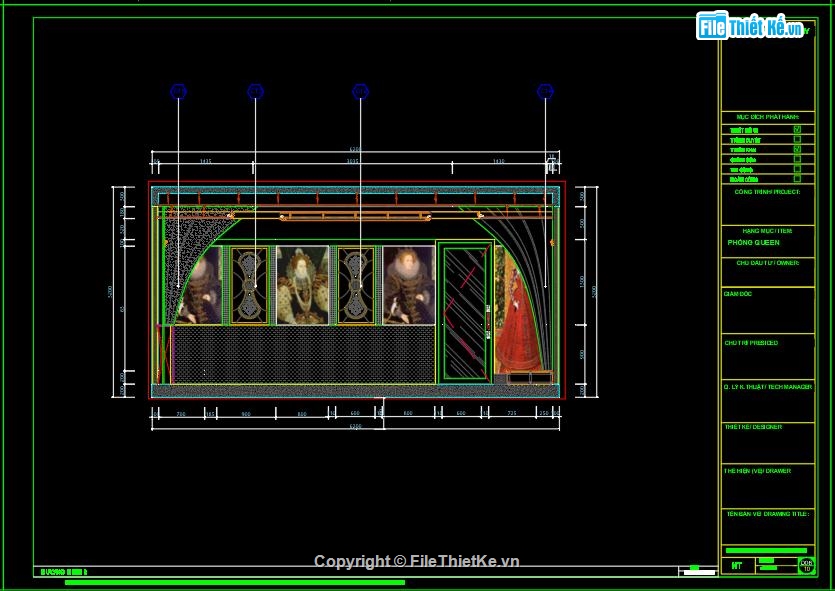The height and width of the screenshot is (591, 835).
Task: Select the '735' dimension text
Action: [512, 413]
